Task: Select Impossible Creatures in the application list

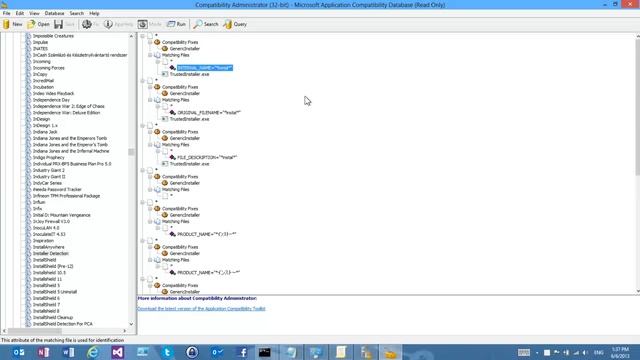Action: click(x=53, y=36)
